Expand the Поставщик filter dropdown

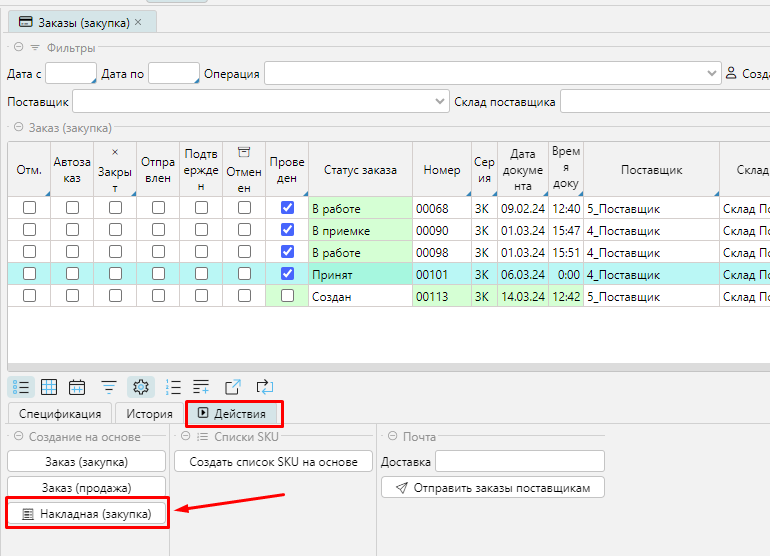(x=441, y=101)
